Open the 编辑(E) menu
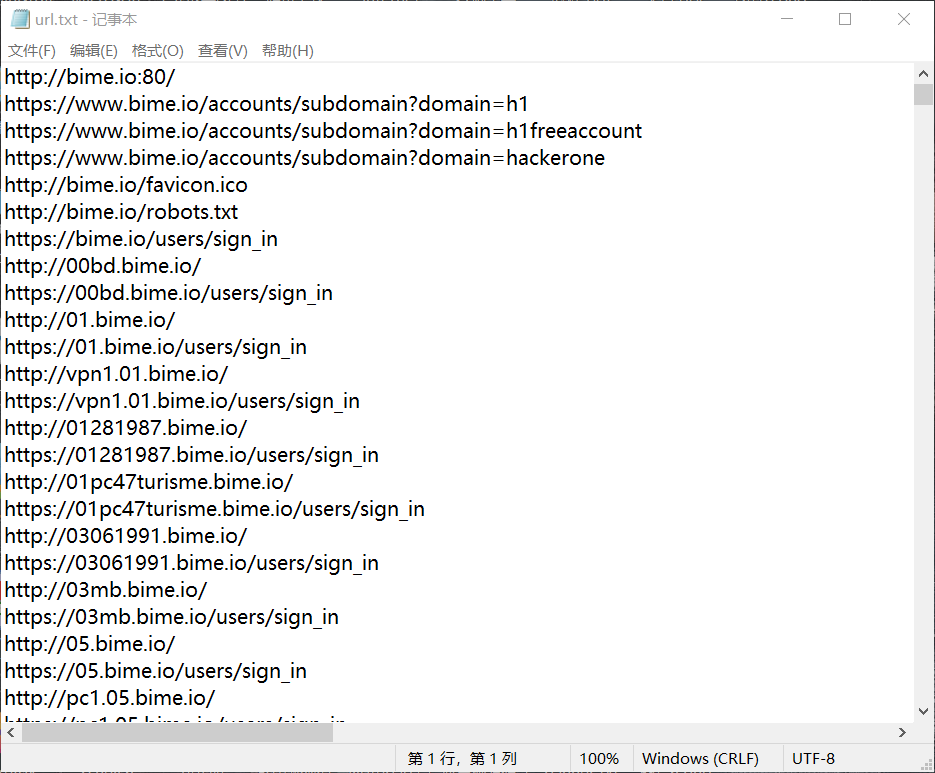Image resolution: width=935 pixels, height=773 pixels. (x=94, y=51)
